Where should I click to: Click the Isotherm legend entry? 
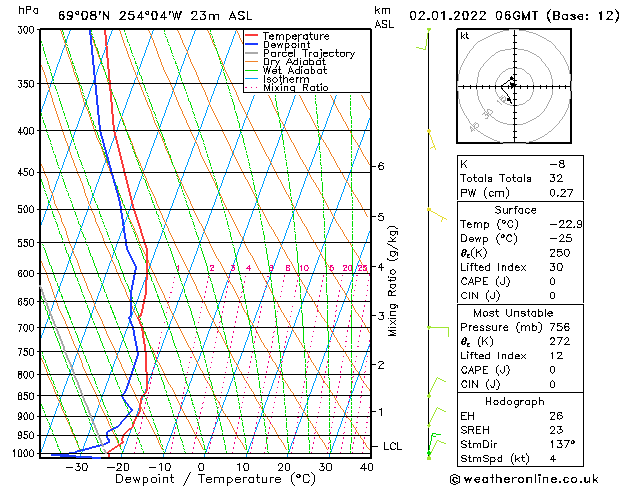[x=277, y=79]
